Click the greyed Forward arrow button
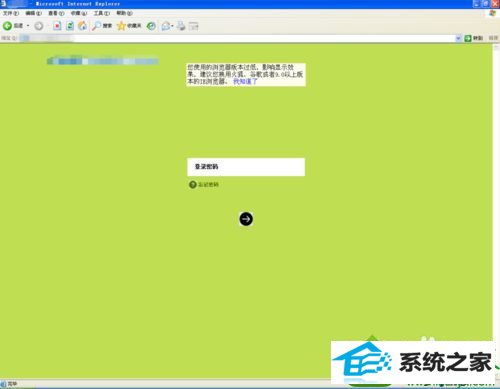 point(39,26)
